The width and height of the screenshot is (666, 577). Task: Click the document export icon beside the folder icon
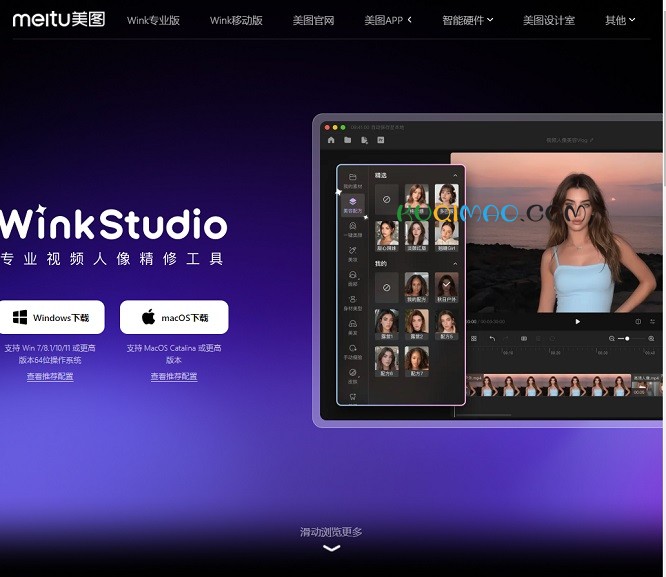point(364,140)
